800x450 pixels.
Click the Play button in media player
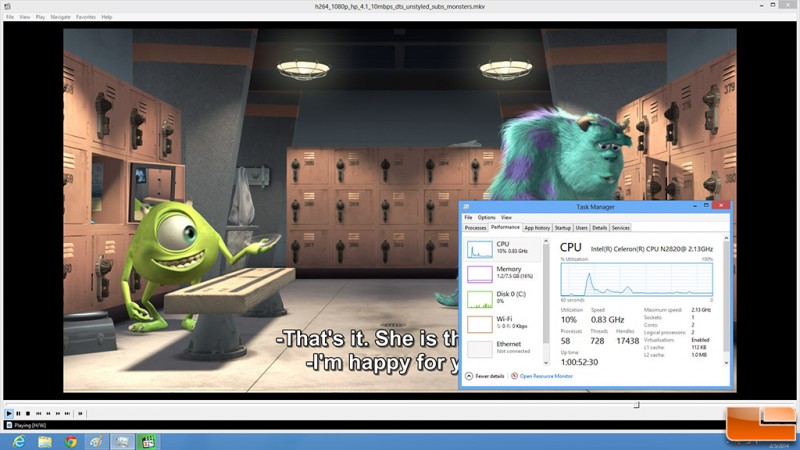click(9, 414)
